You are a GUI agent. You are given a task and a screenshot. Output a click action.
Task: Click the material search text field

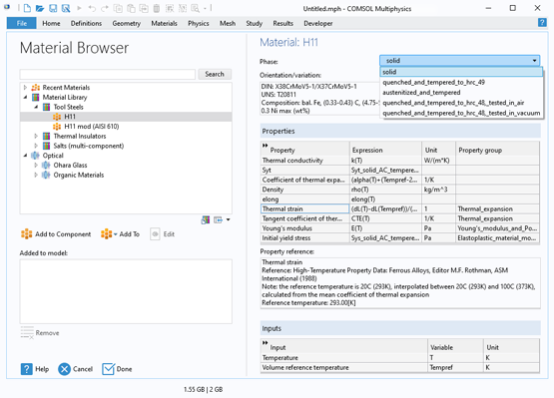point(107,74)
